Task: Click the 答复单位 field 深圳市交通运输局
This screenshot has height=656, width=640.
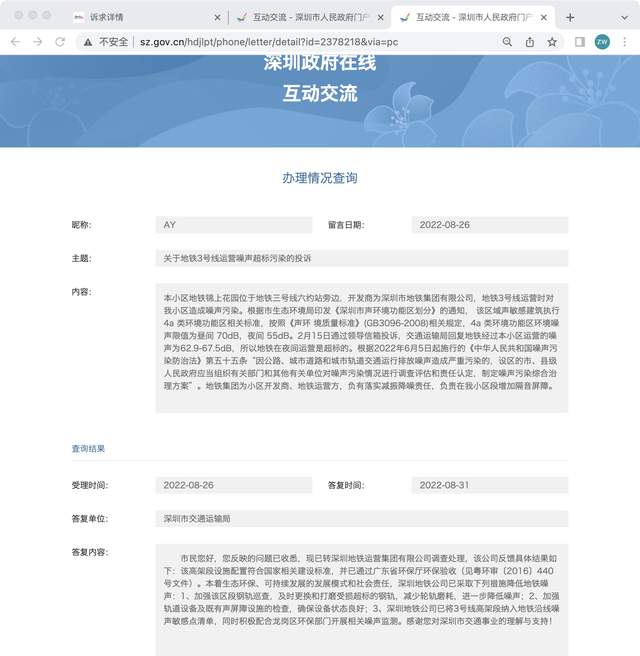Action: click(x=362, y=519)
